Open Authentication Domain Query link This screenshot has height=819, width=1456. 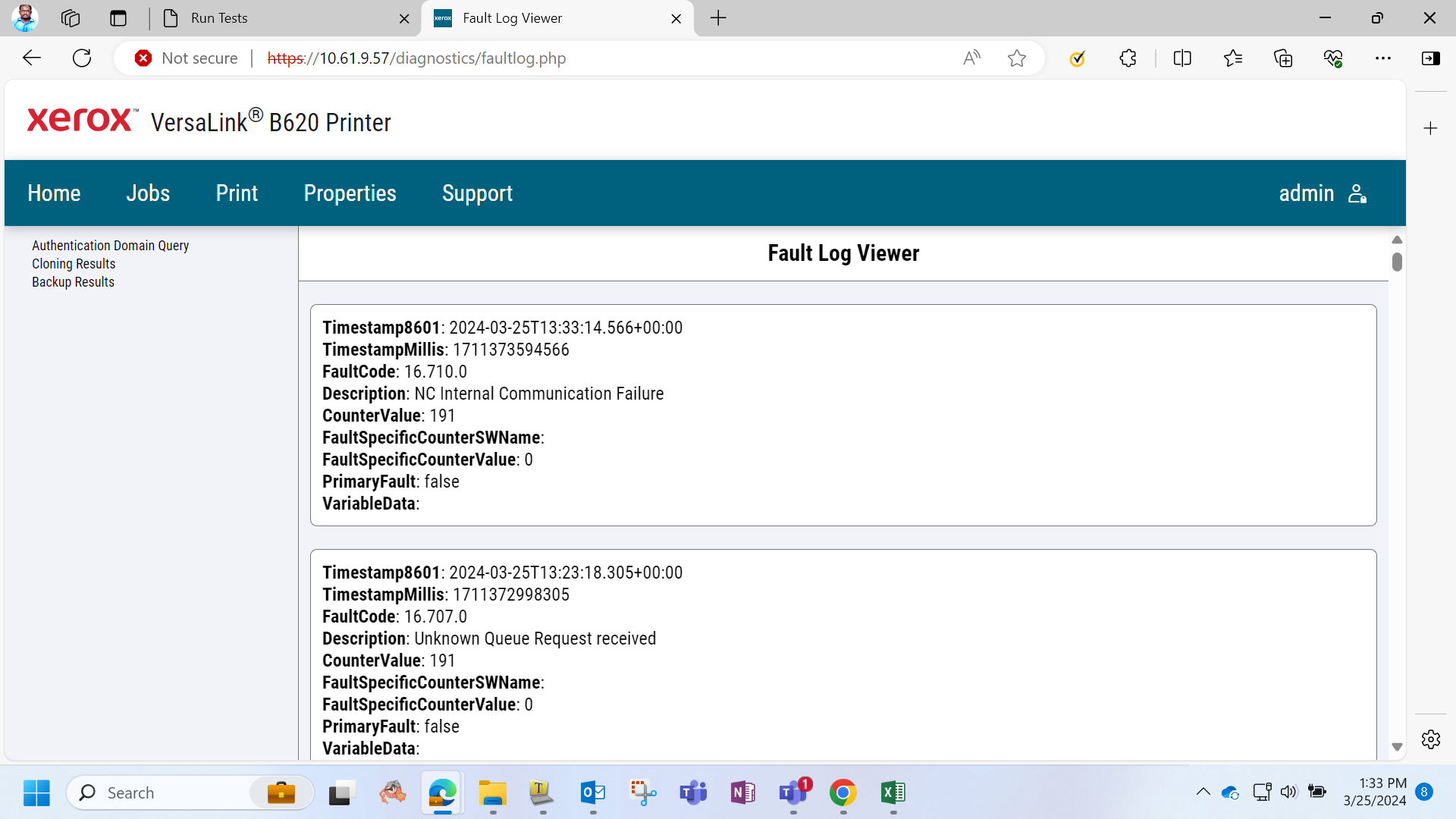(110, 246)
